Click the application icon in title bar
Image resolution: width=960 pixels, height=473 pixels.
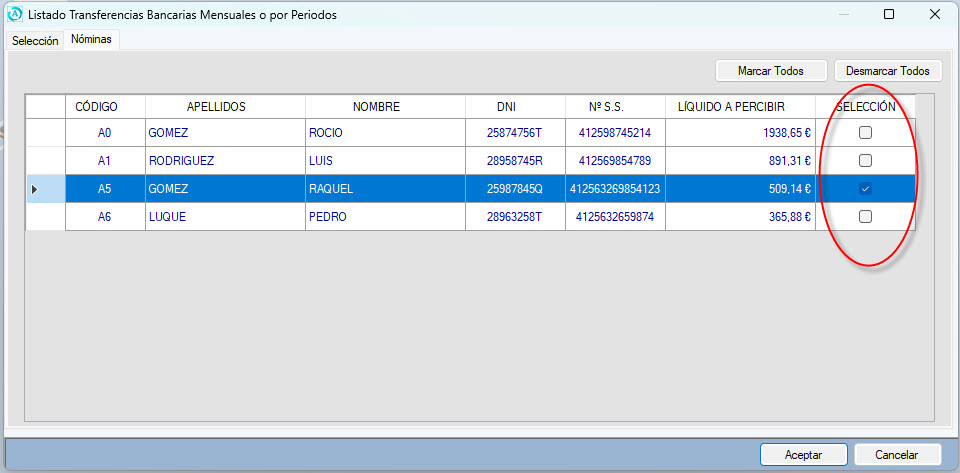pos(14,15)
